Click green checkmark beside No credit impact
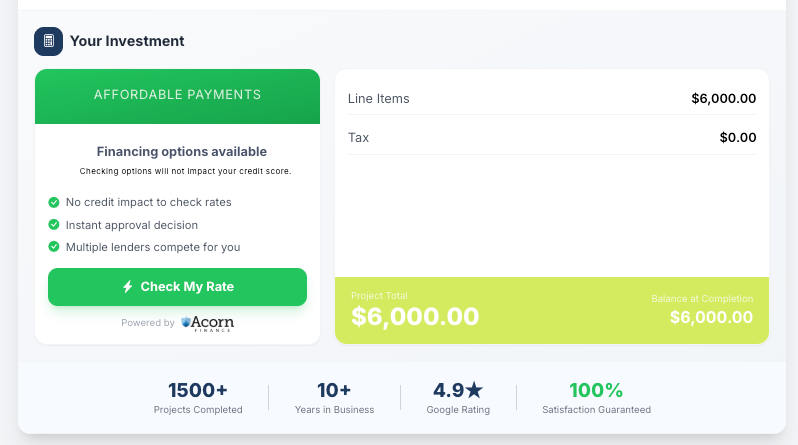Viewport: 798px width, 445px height. pos(53,203)
